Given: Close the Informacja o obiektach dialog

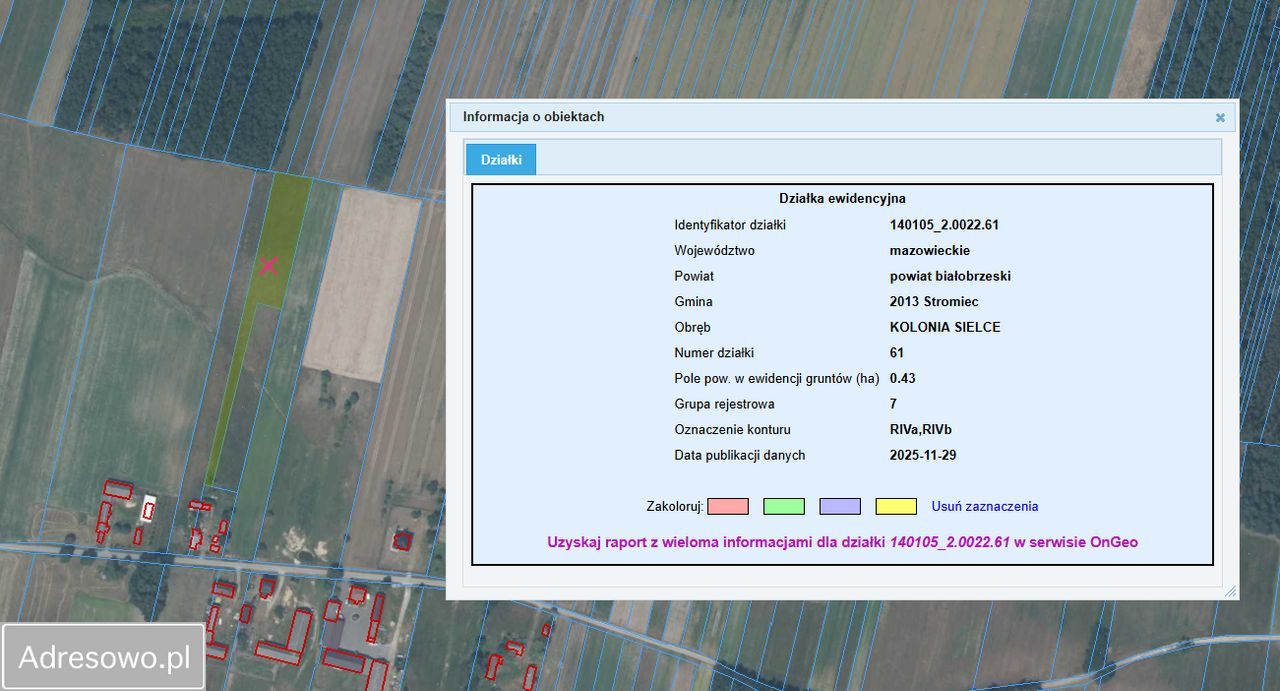Looking at the screenshot, I should 1220,117.
